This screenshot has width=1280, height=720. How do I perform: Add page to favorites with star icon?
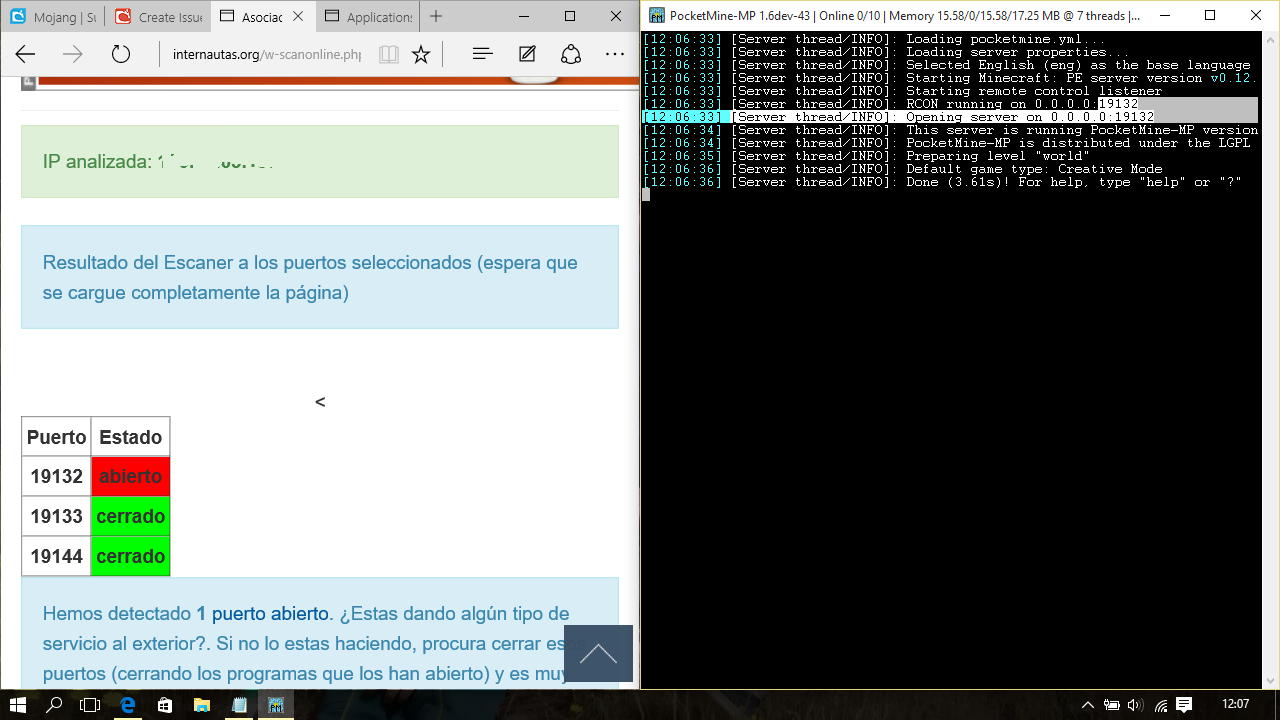click(x=421, y=55)
